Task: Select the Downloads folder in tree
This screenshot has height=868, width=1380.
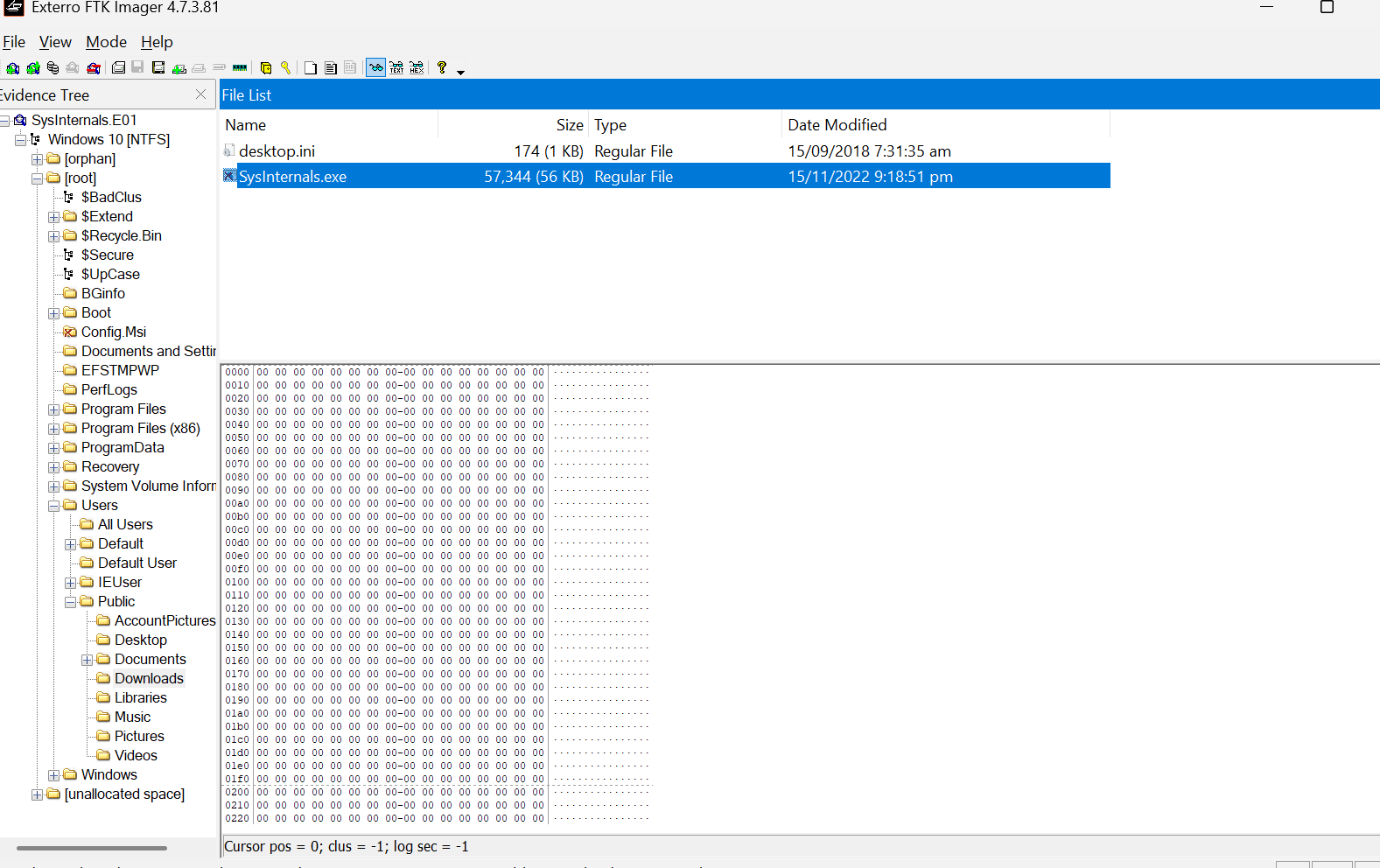Action: [x=149, y=678]
